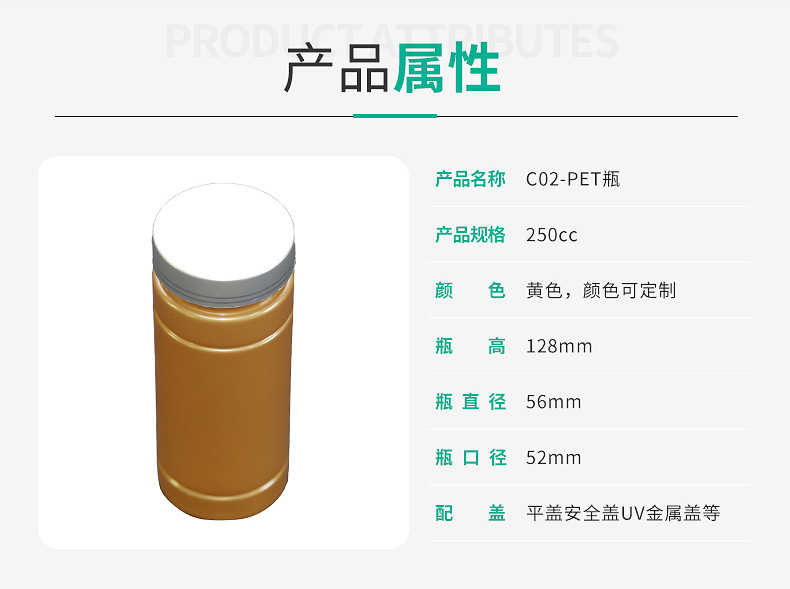This screenshot has height=589, width=790.
Task: Click the faded PRODUCT ATTRIBUTES watermark text
Action: pos(392,41)
